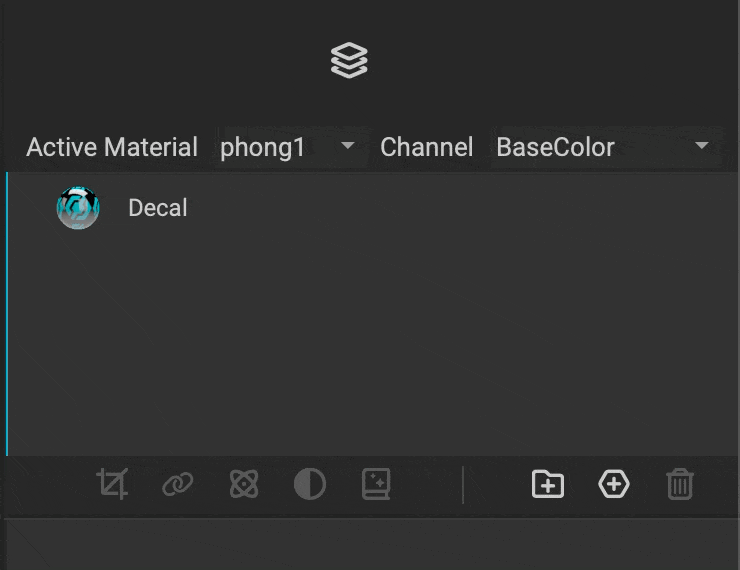Click the atom-shaped icon in bottom toolbar

244,485
